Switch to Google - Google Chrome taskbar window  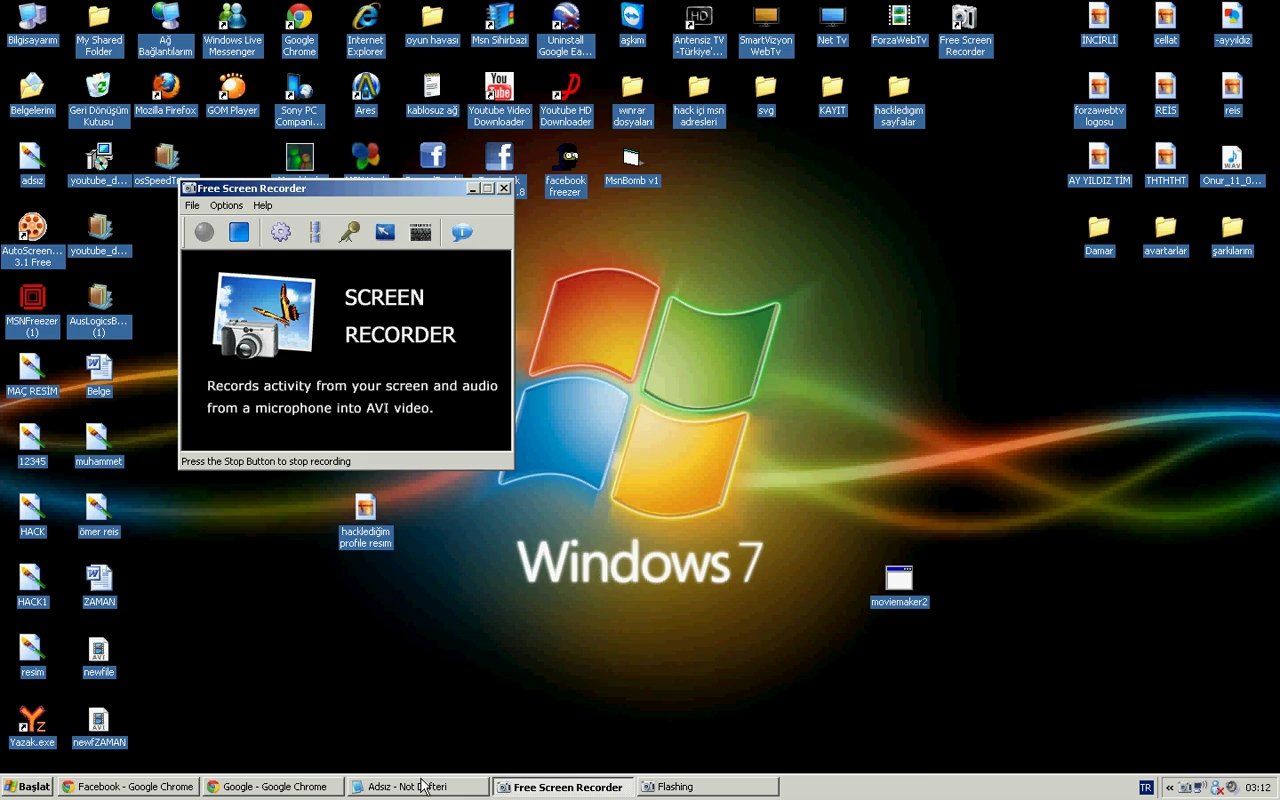pyautogui.click(x=272, y=787)
